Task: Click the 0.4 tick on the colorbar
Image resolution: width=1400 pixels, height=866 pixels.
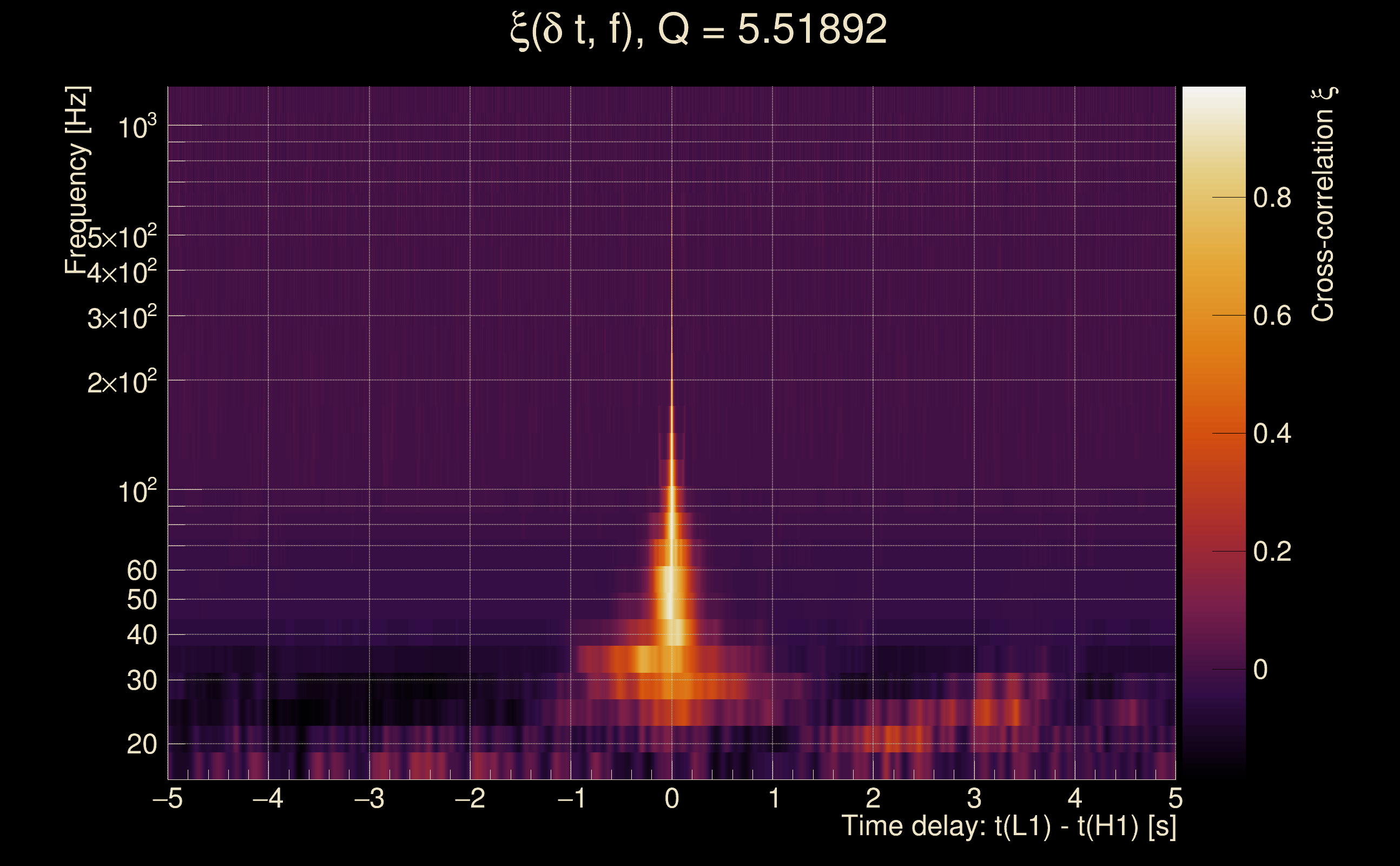Action: click(1272, 434)
